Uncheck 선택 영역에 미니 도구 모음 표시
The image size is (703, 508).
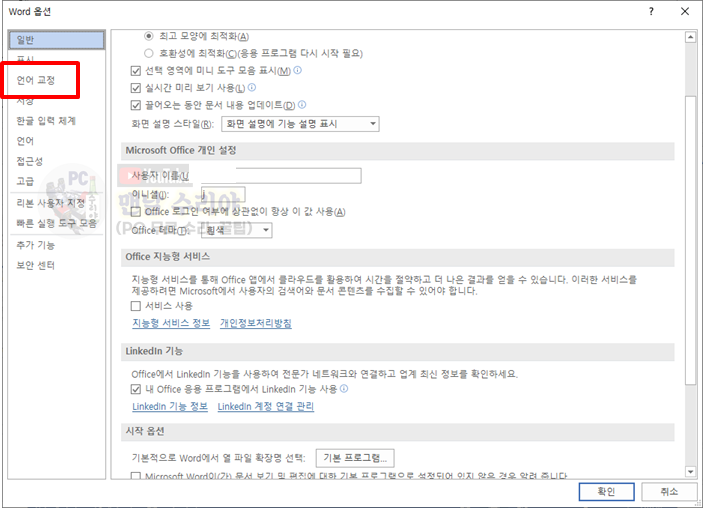pyautogui.click(x=135, y=71)
